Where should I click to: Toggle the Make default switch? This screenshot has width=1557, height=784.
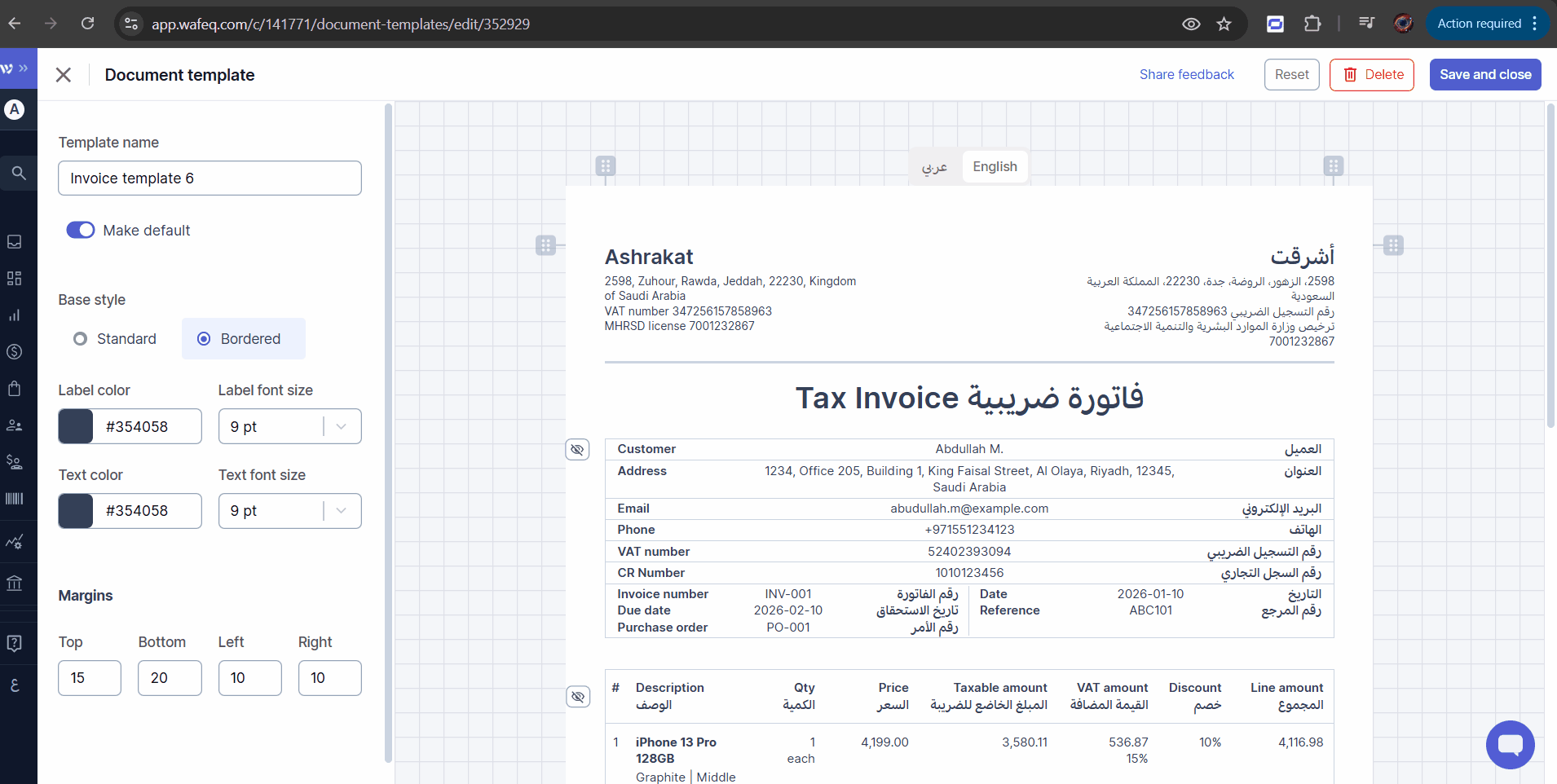[x=81, y=231]
